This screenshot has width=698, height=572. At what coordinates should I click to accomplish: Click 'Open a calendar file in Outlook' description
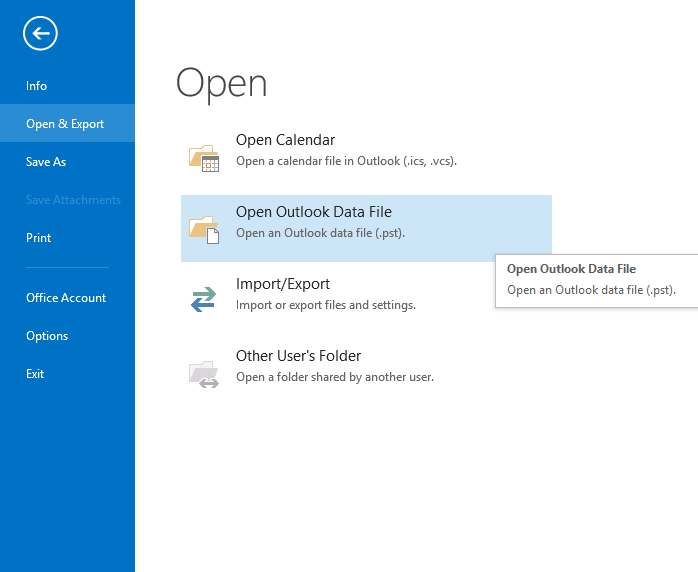(x=346, y=161)
